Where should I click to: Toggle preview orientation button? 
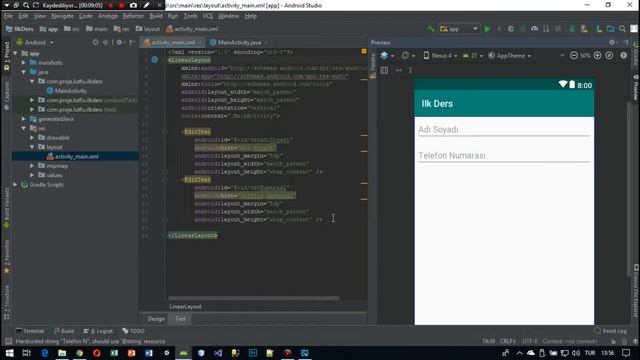[x=405, y=56]
